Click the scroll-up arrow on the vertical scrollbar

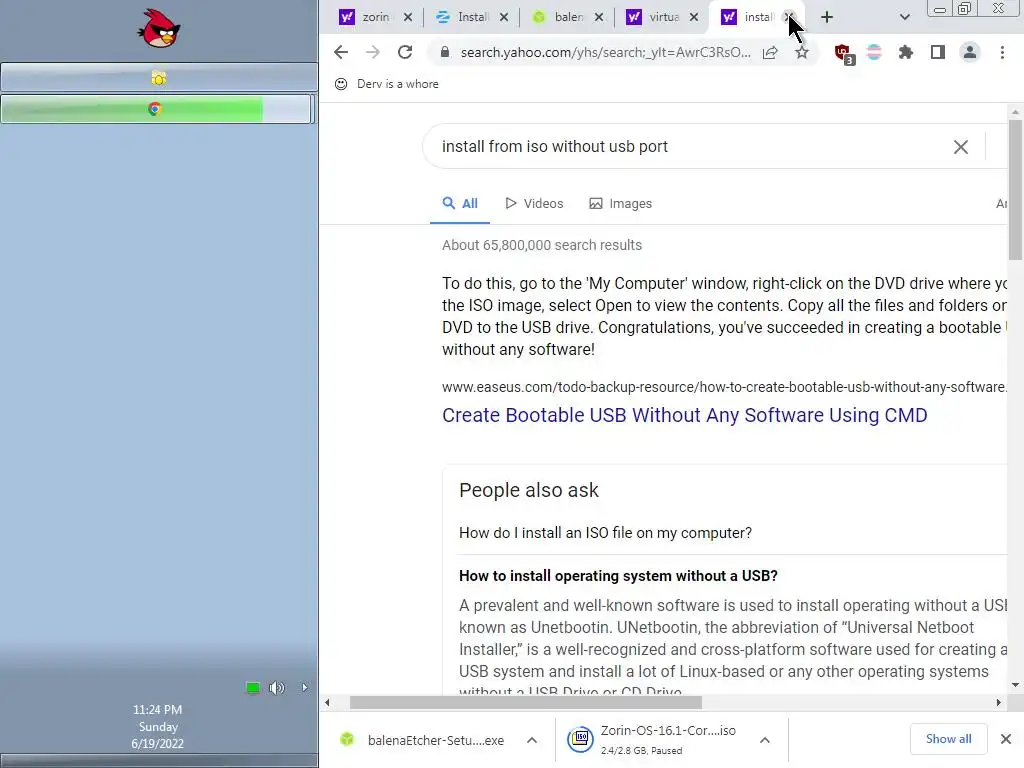(x=1015, y=112)
